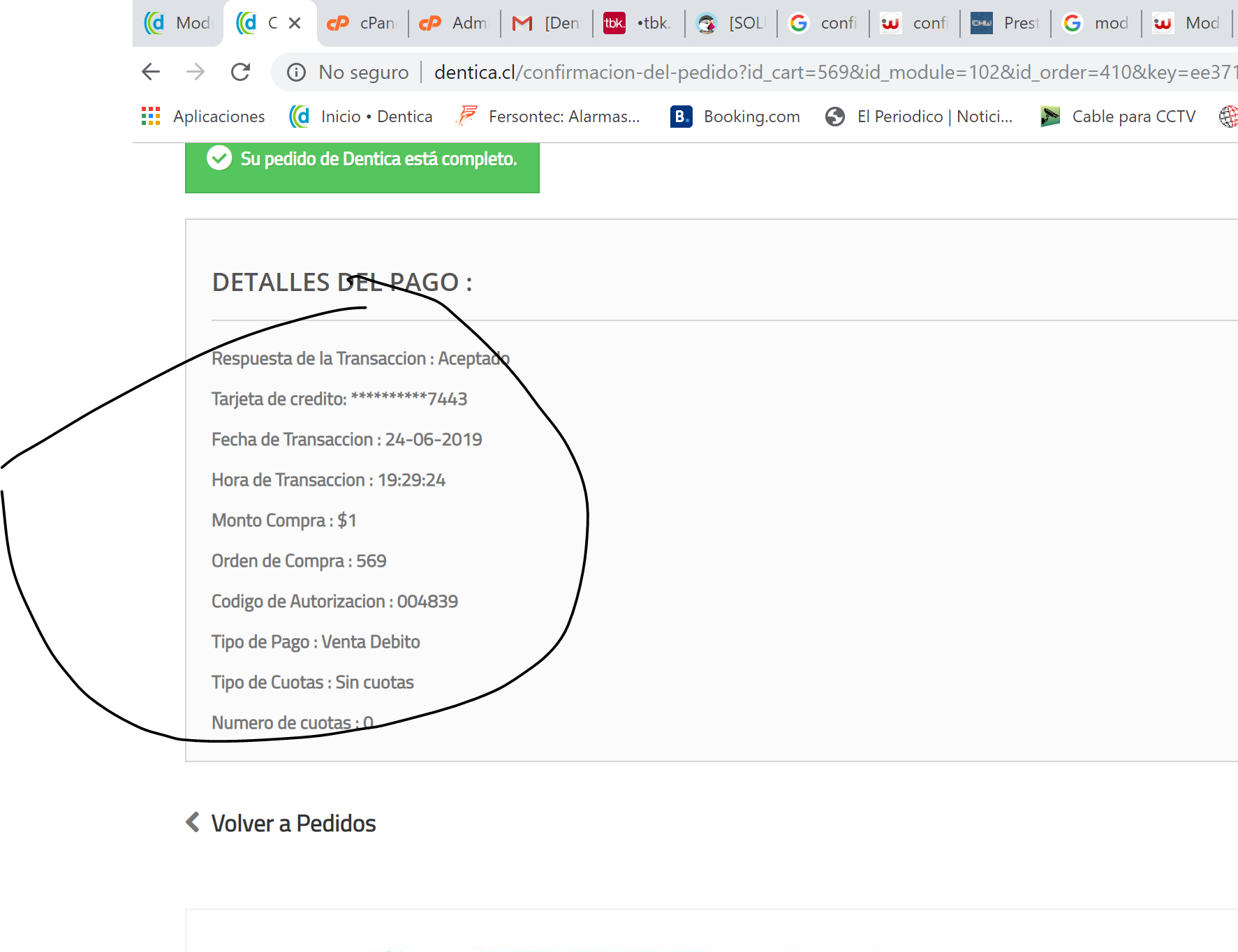View site info 'No seguro' icon
Image resolution: width=1238 pixels, height=952 pixels.
[297, 73]
